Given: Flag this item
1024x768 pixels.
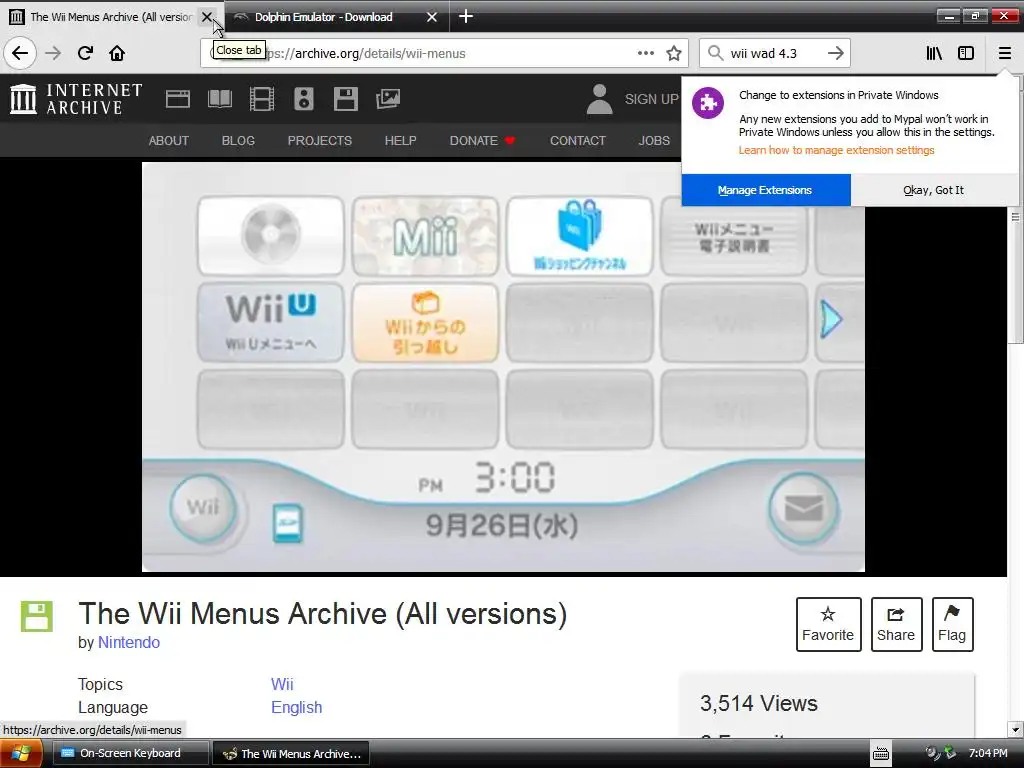Looking at the screenshot, I should [x=952, y=624].
